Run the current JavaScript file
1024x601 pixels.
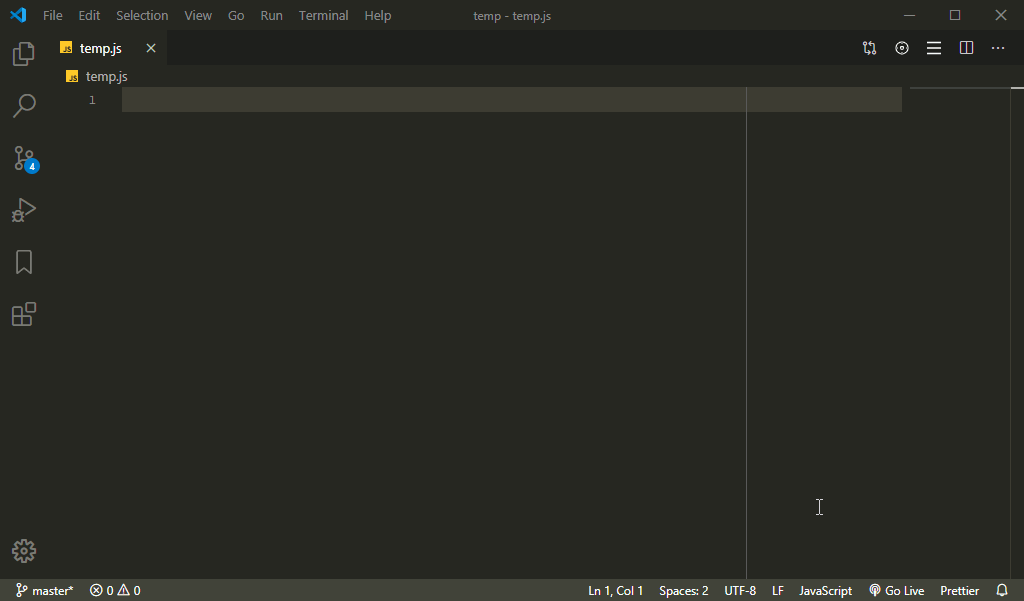pyautogui.click(x=901, y=47)
